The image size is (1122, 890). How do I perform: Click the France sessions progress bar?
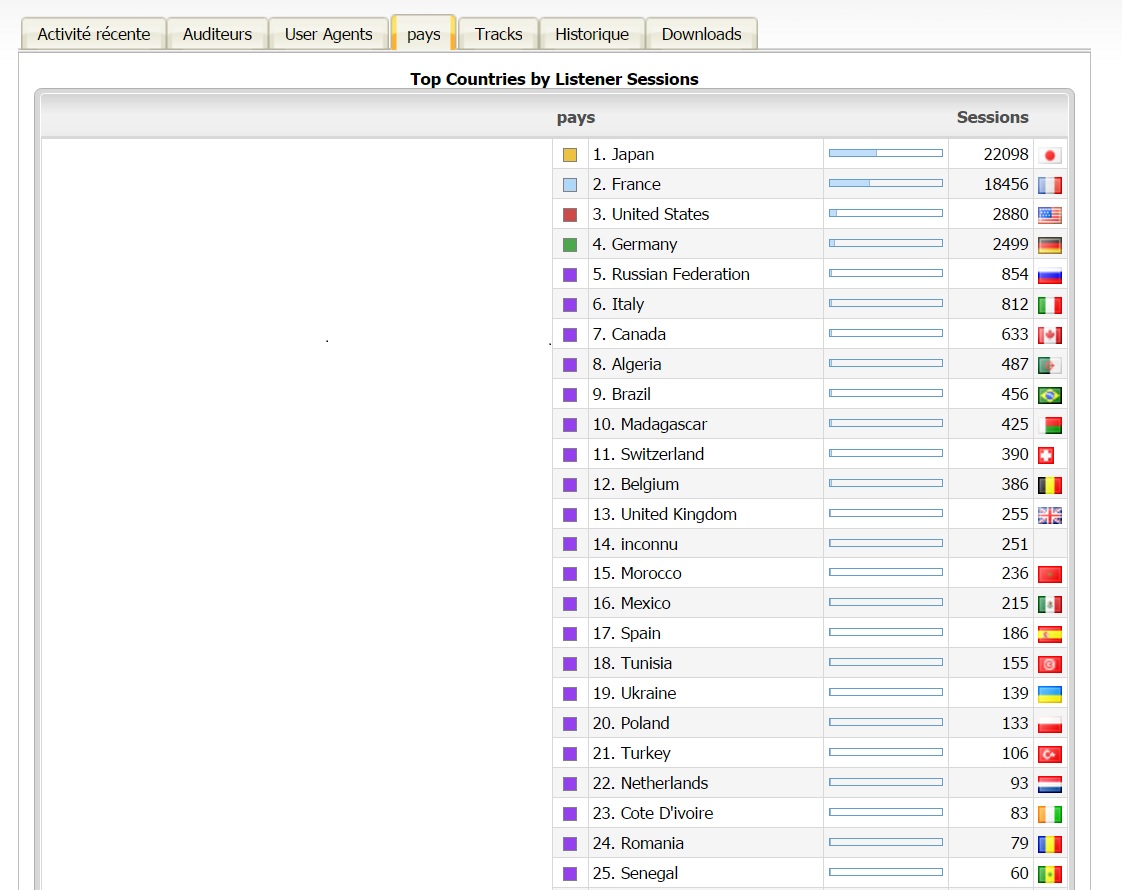coord(885,184)
